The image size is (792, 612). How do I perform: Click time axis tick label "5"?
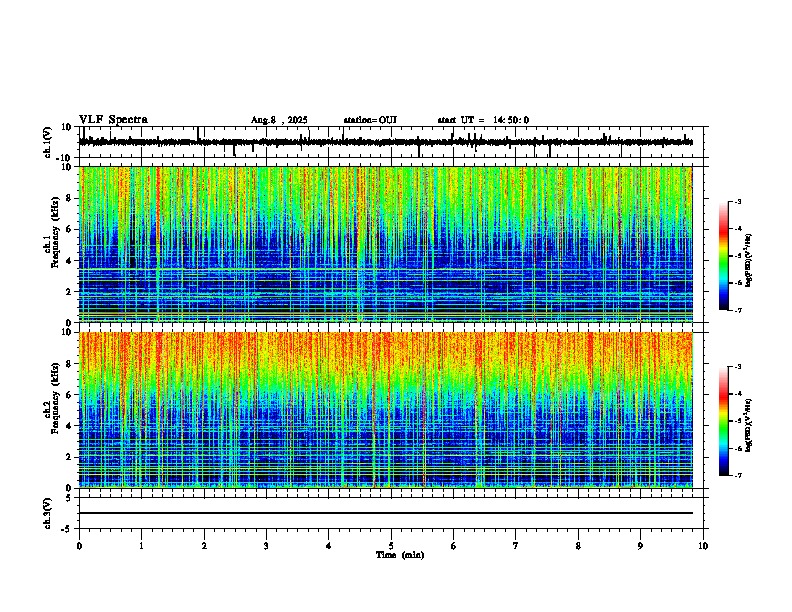tap(391, 546)
